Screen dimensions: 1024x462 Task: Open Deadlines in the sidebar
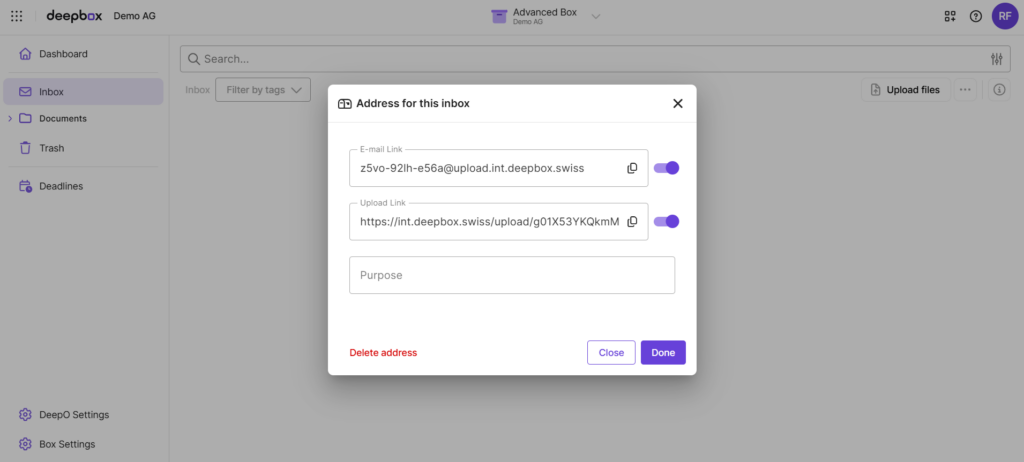click(60, 186)
